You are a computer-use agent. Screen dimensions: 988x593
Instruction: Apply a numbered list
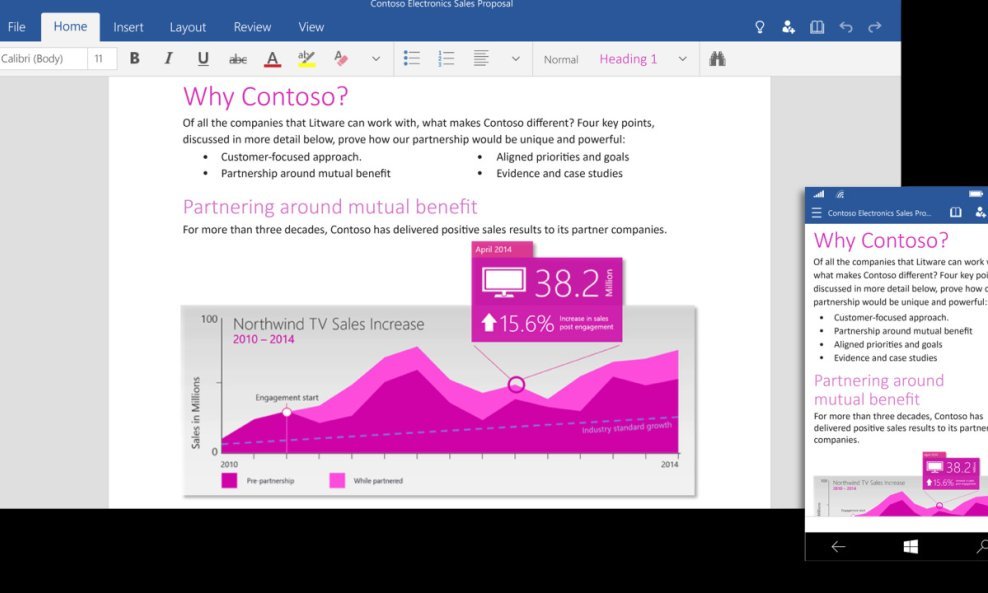tap(446, 59)
